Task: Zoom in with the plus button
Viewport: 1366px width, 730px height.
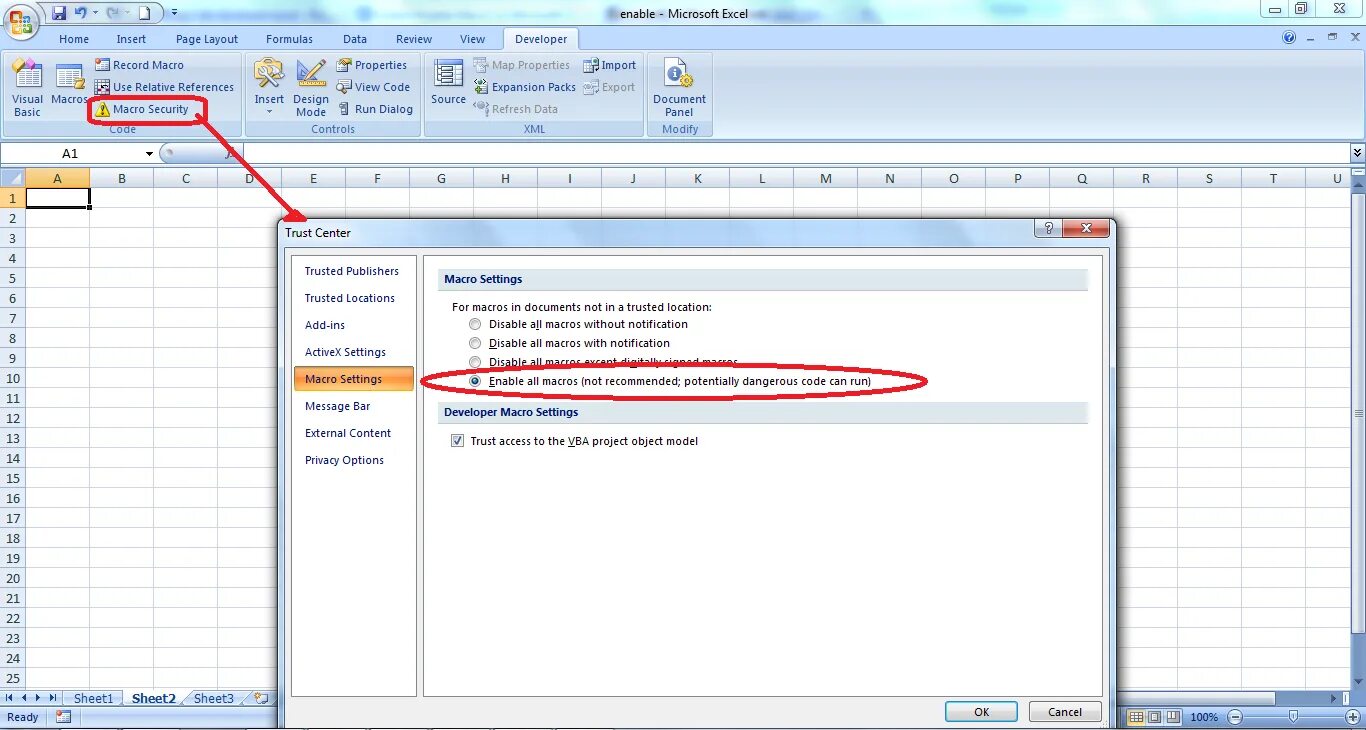Action: tap(1353, 717)
